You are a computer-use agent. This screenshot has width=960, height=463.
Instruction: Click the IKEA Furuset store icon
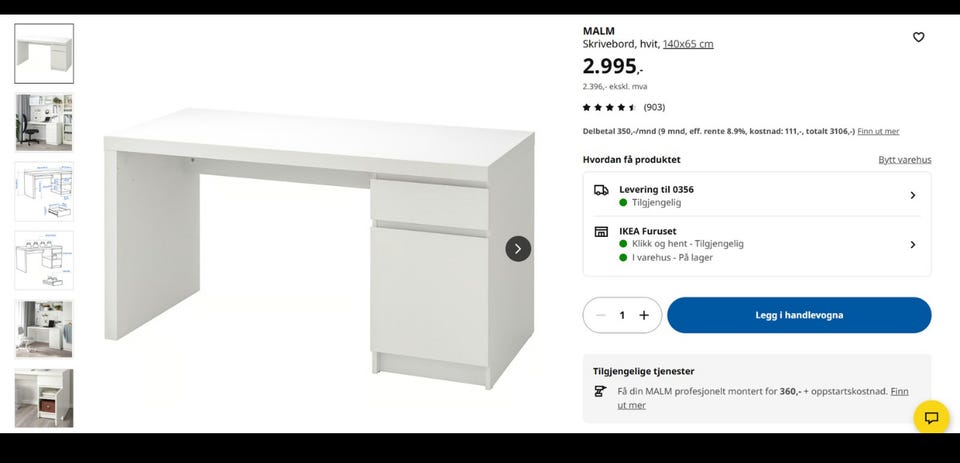coord(601,232)
